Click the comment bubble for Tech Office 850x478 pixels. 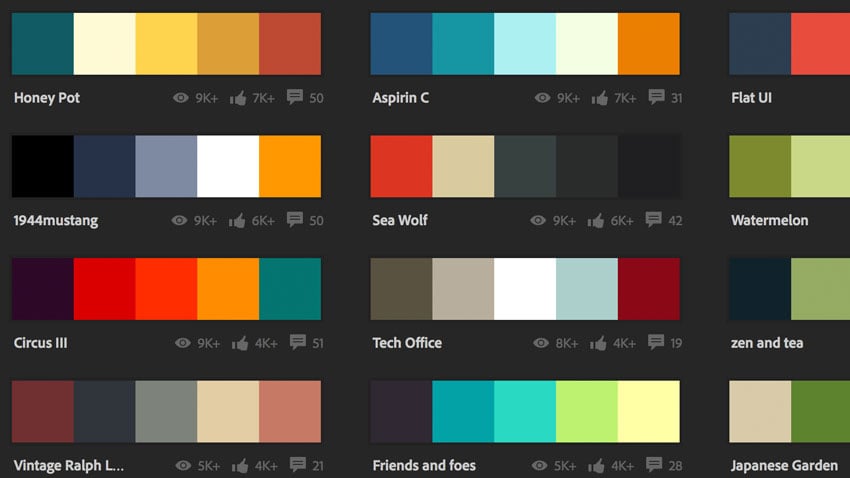[657, 342]
